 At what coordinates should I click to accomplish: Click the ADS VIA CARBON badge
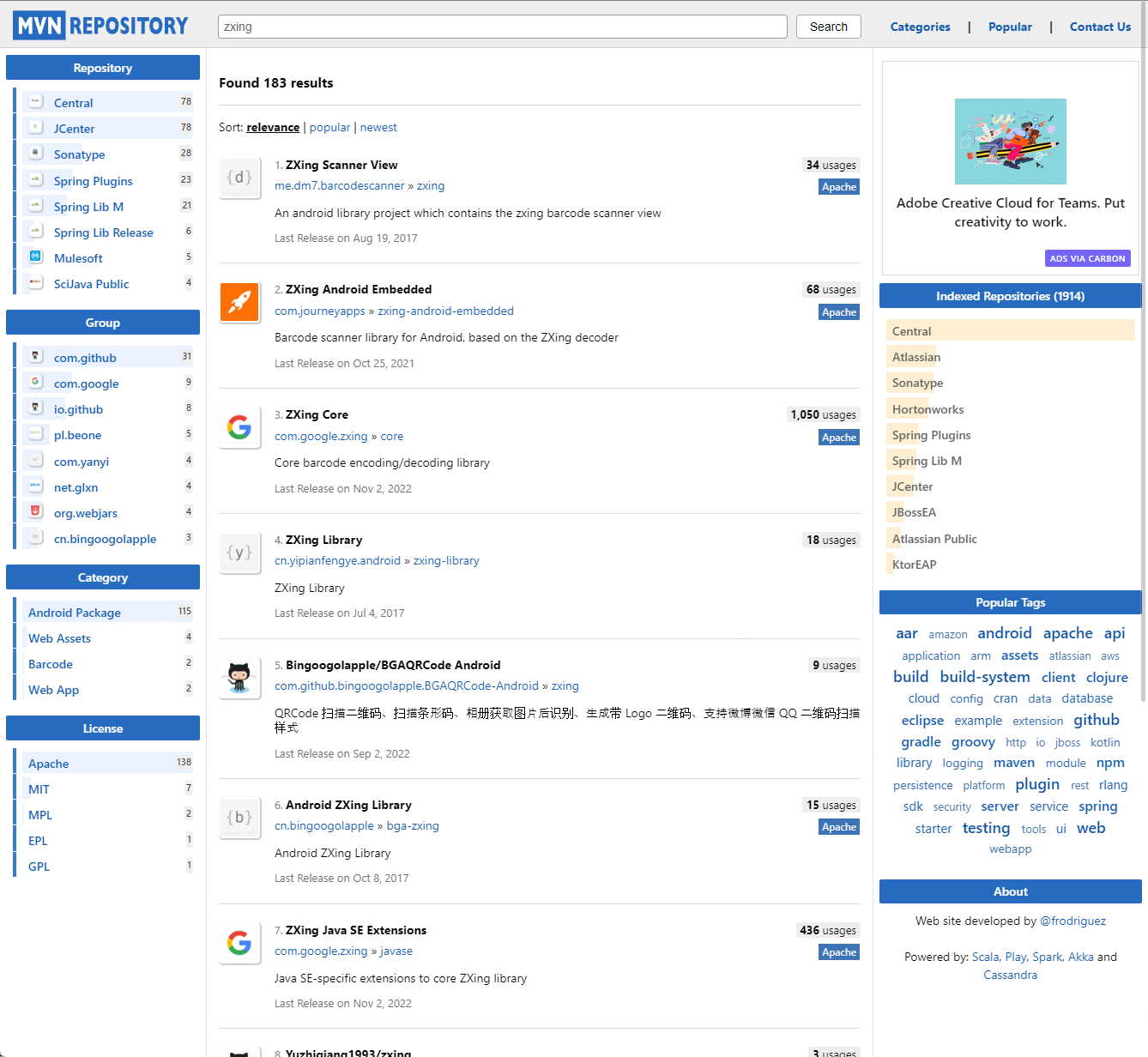click(x=1088, y=258)
